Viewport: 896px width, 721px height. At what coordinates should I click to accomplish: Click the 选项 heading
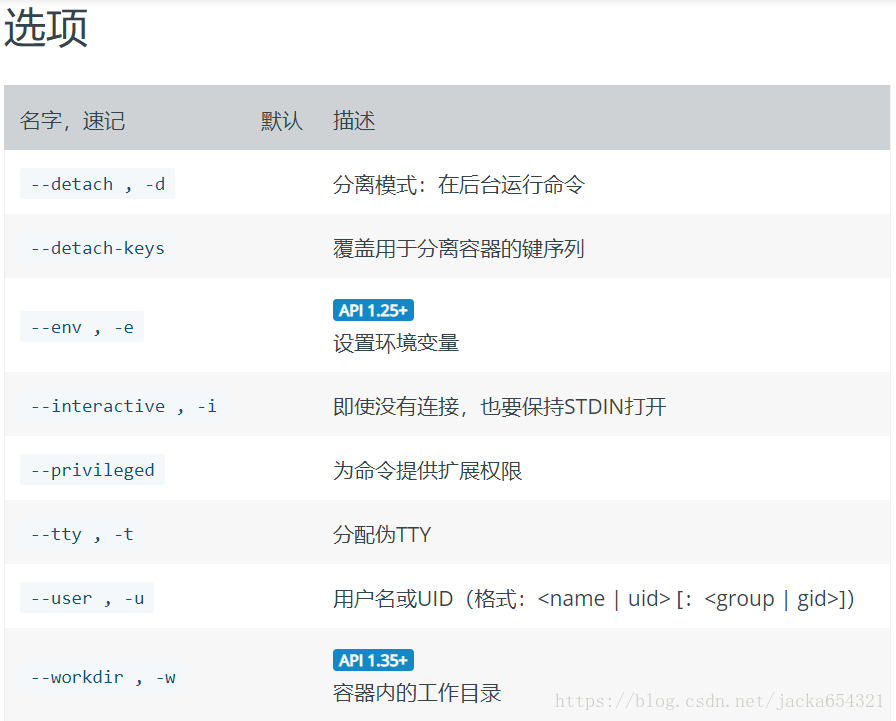46,28
